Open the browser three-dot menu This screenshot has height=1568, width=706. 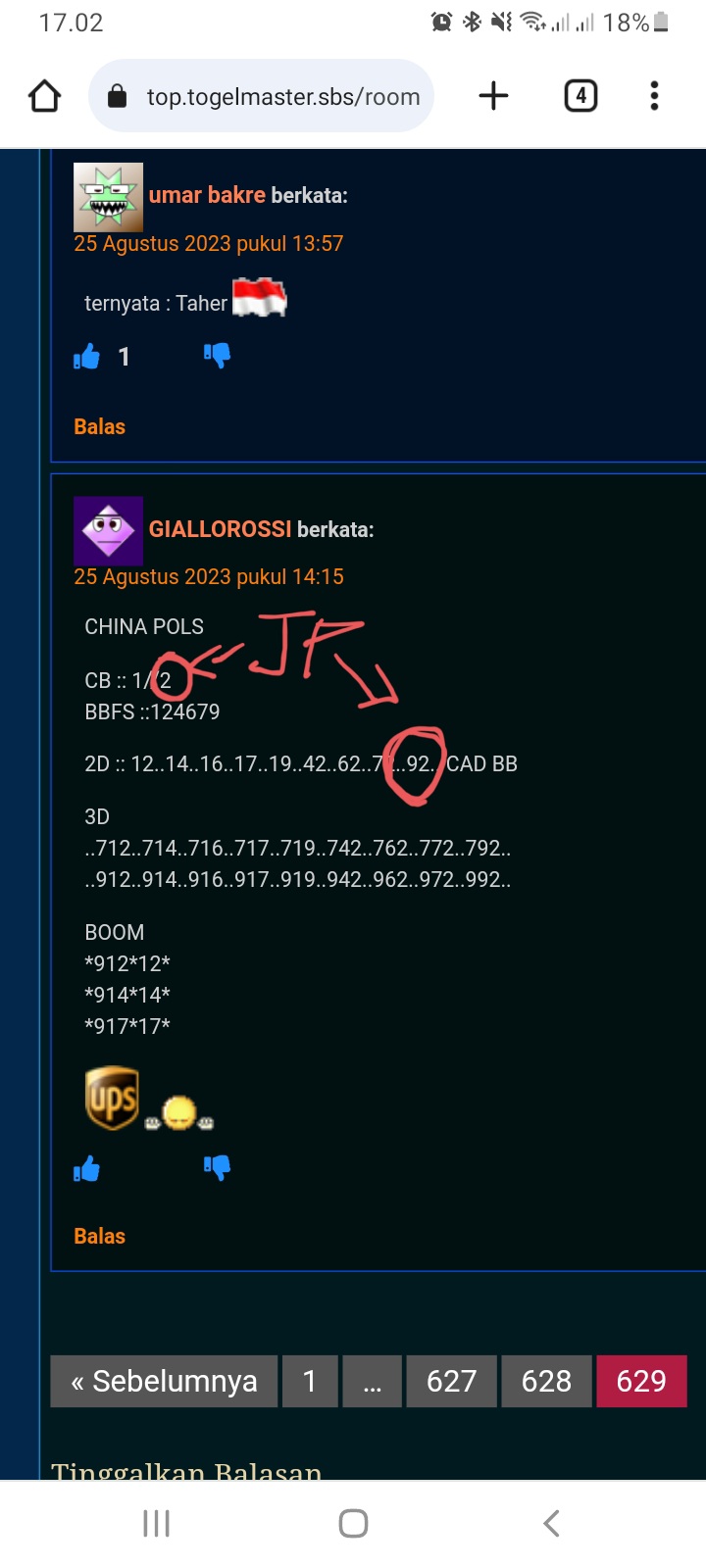tap(654, 95)
